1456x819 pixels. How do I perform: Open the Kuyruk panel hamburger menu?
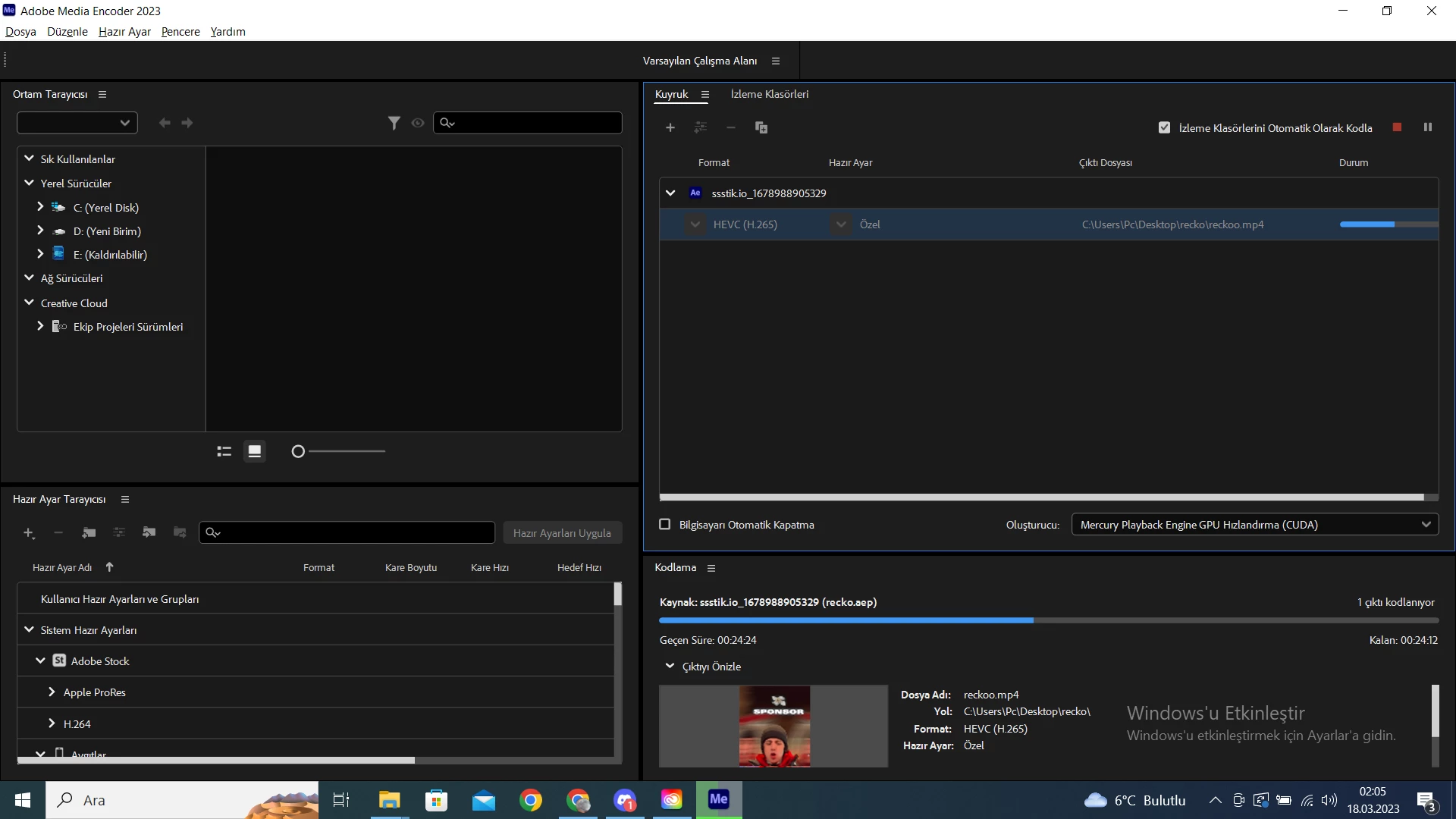click(x=705, y=95)
